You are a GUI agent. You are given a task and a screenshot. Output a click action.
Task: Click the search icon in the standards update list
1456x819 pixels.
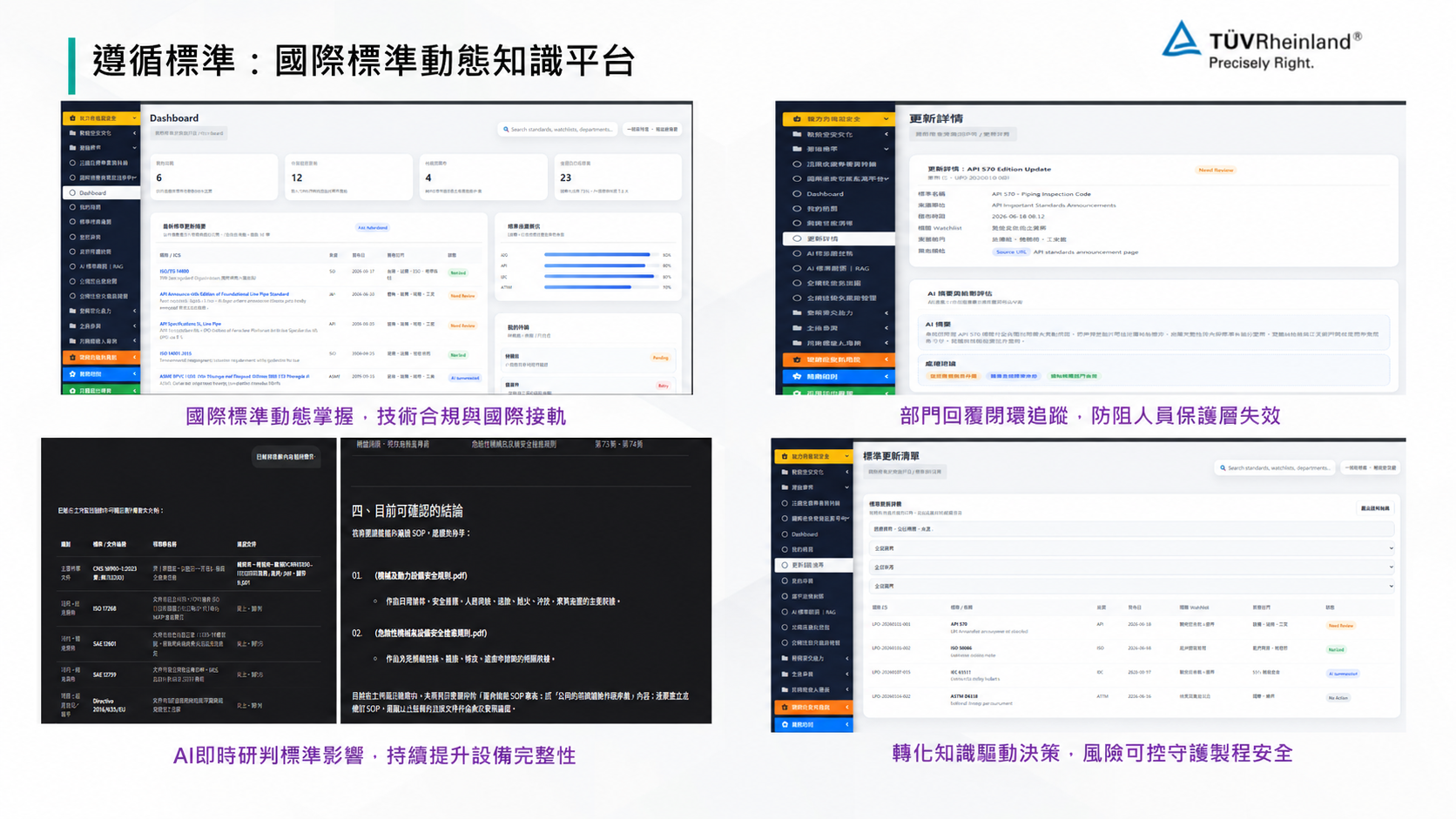tap(1223, 468)
